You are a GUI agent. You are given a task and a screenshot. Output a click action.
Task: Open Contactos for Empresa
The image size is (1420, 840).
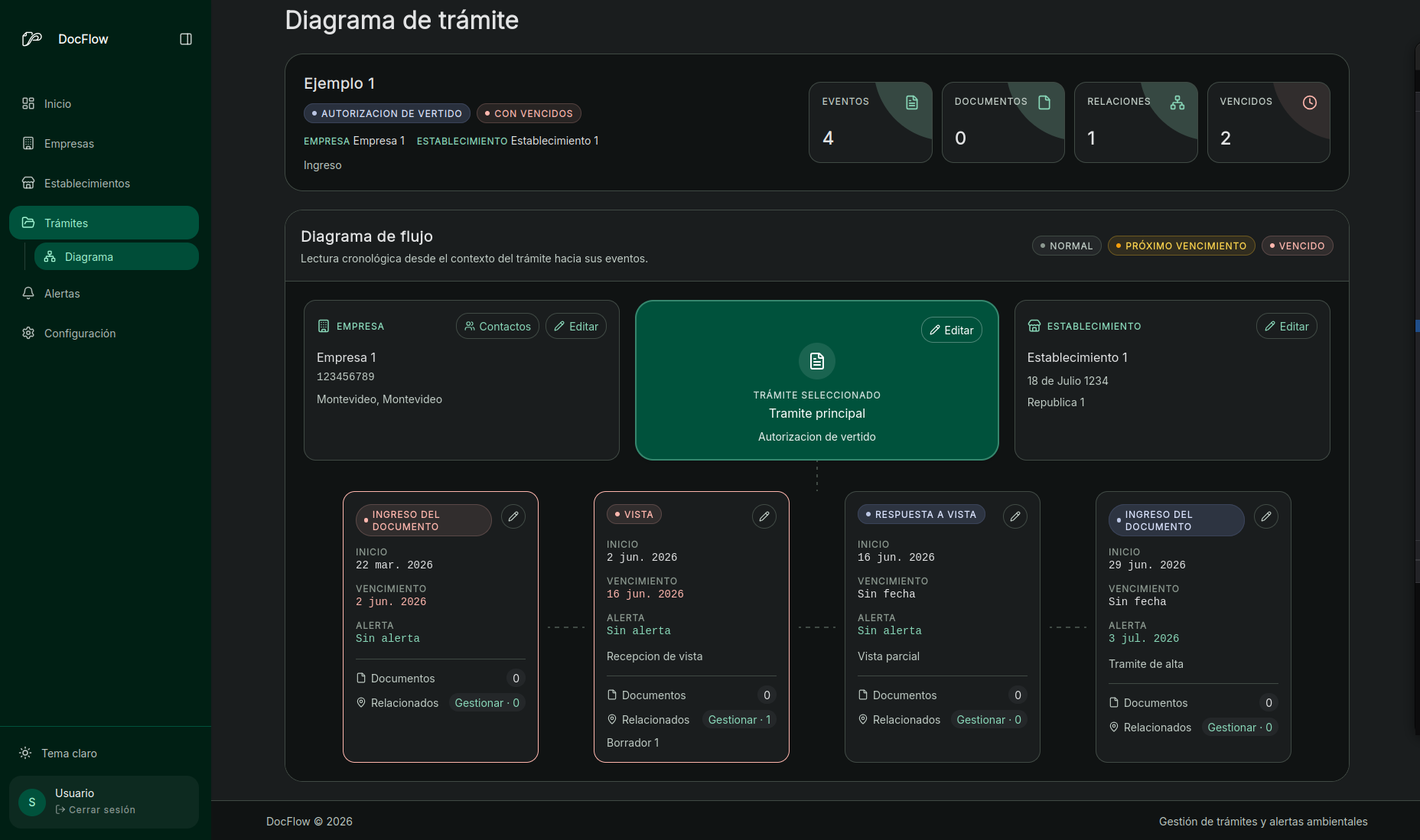[x=497, y=326]
